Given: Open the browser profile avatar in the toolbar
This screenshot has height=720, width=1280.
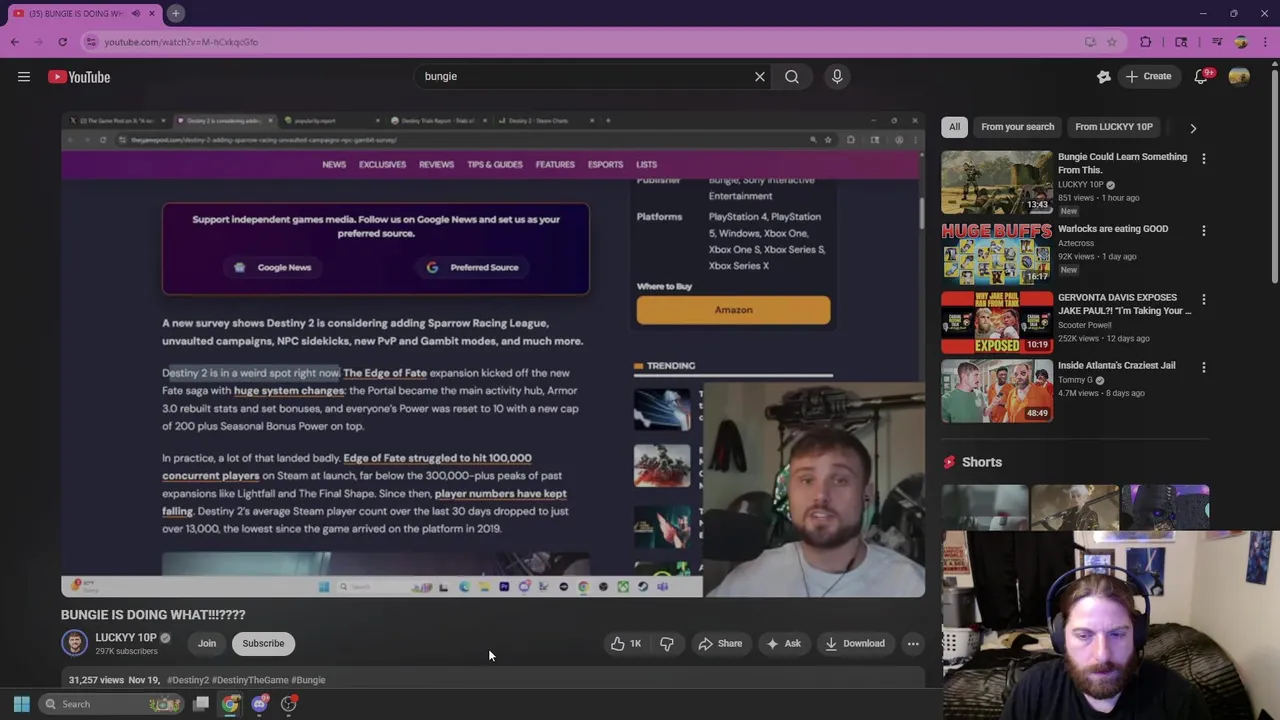Looking at the screenshot, I should pyautogui.click(x=1241, y=42).
